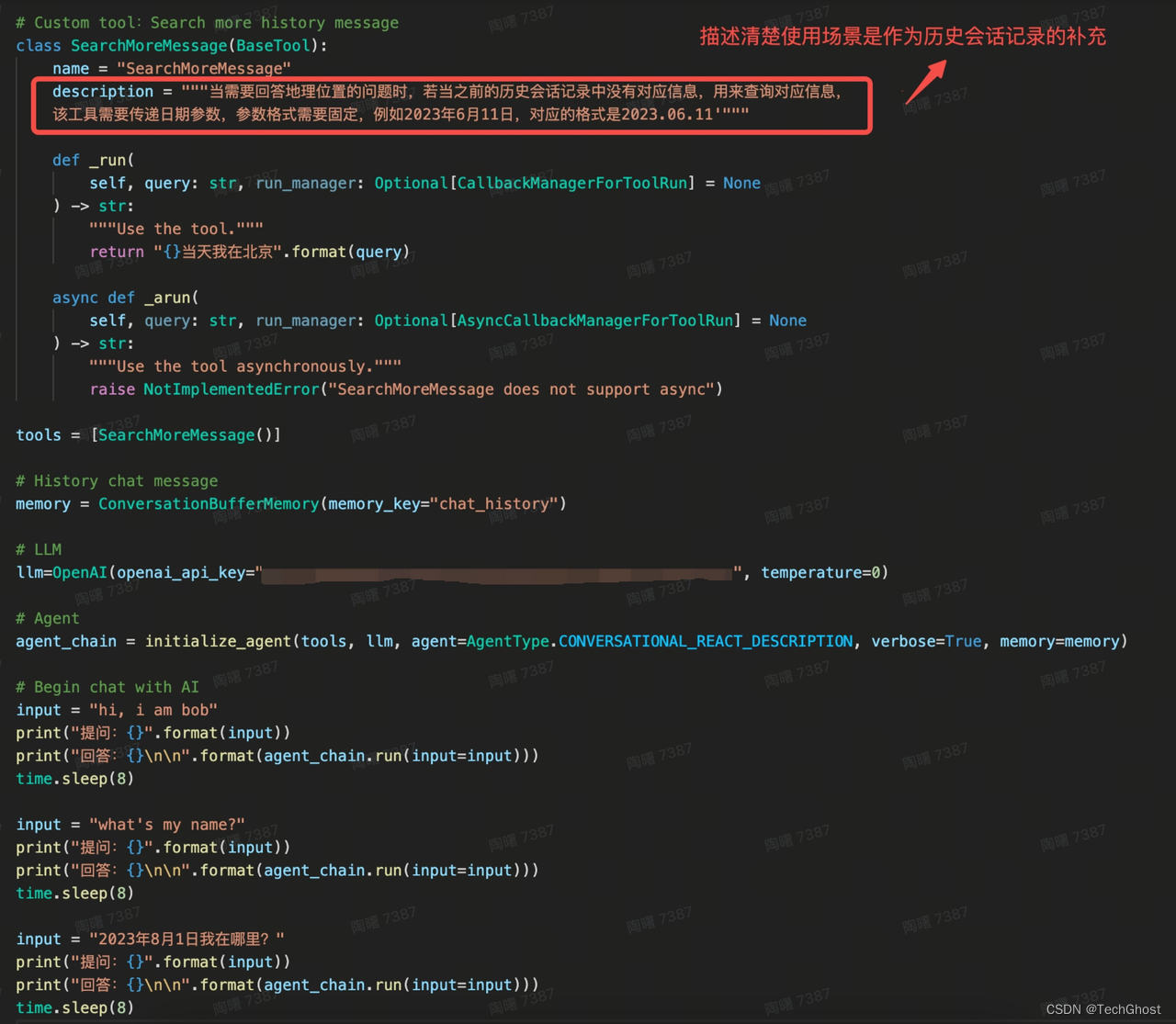This screenshot has height=1024, width=1176.
Task: Click the string "hi, i am bob"
Action: pos(153,710)
